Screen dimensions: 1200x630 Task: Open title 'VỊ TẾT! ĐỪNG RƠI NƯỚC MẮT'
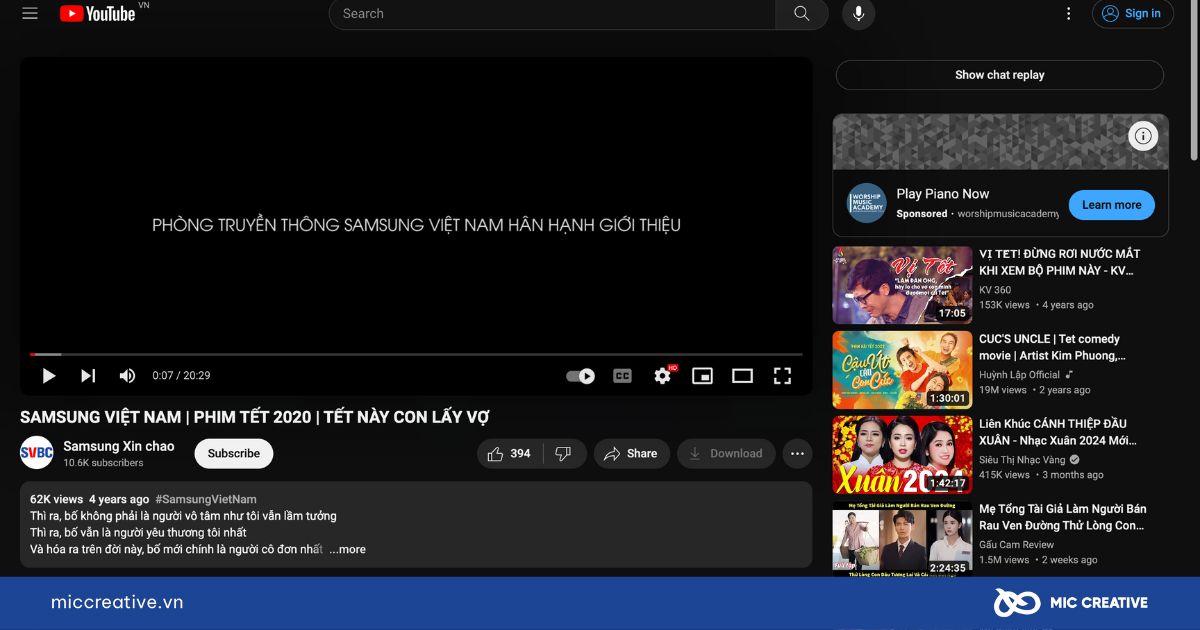coord(1060,262)
